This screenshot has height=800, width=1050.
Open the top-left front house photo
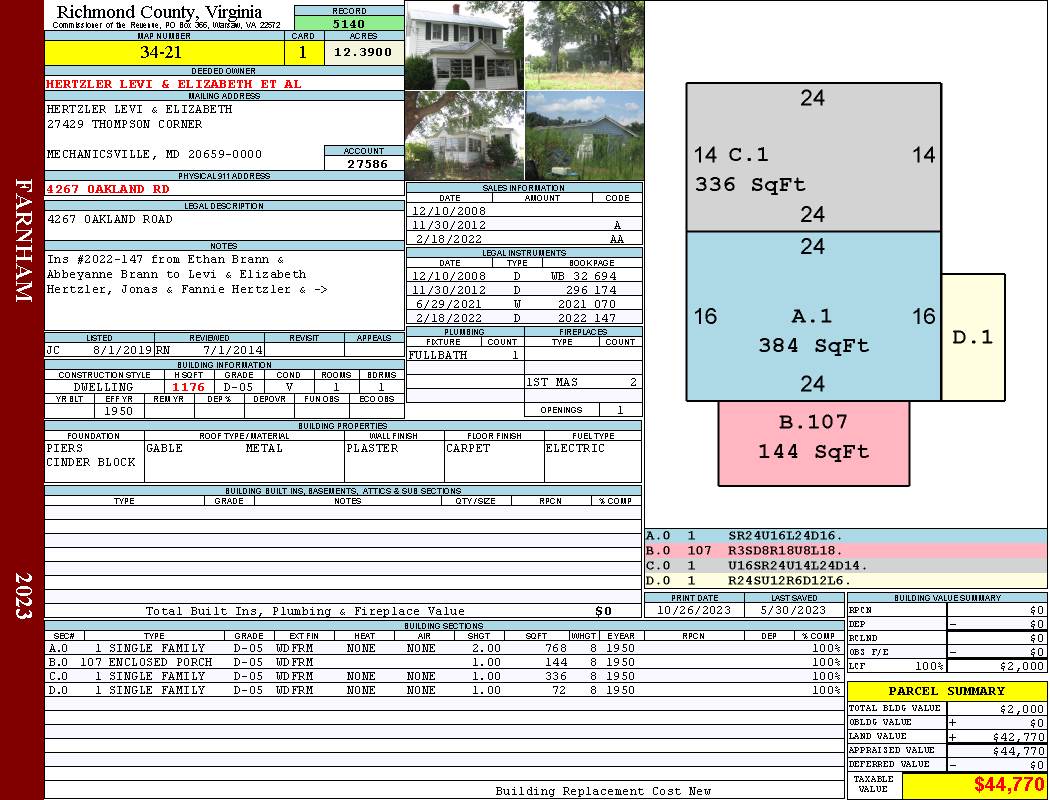(x=464, y=45)
